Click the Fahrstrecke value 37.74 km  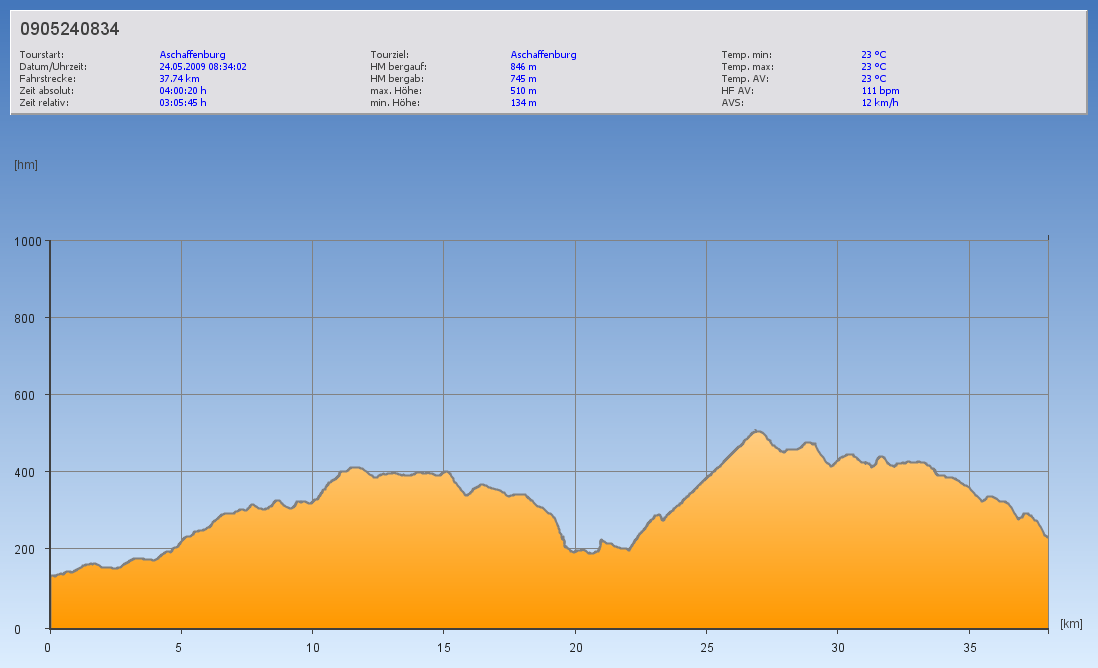pos(179,78)
